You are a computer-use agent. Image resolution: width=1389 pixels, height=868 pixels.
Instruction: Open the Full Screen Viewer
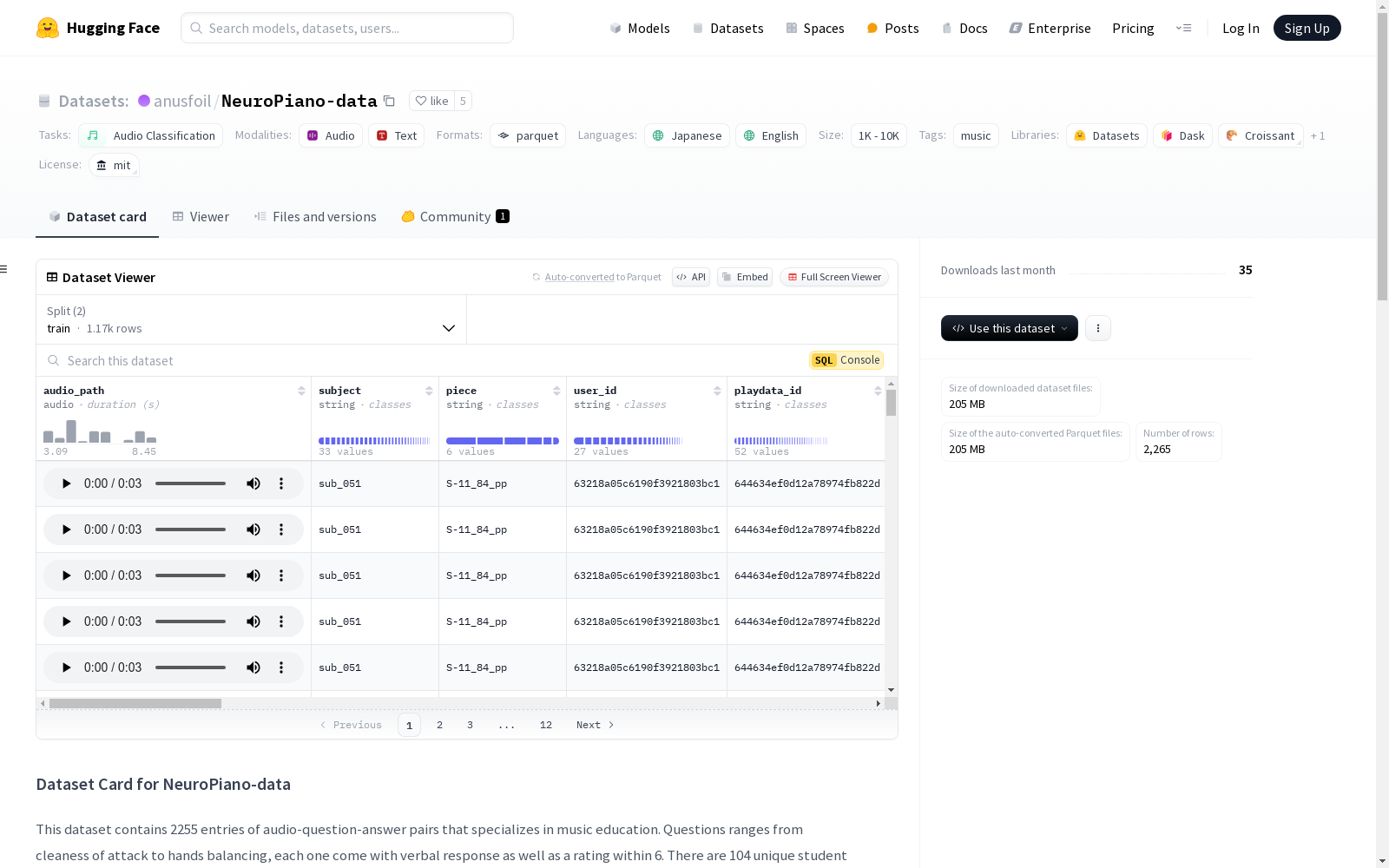[834, 277]
